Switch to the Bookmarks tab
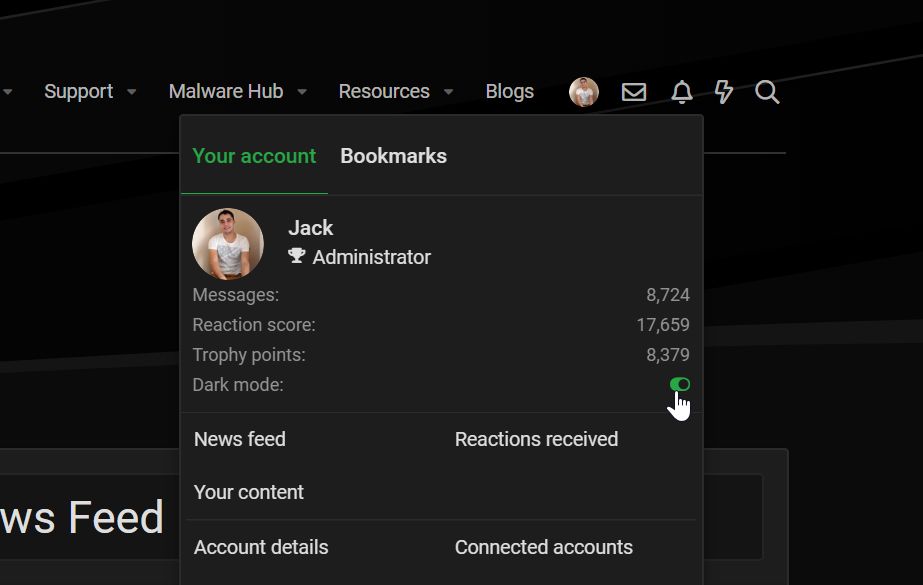This screenshot has width=923, height=585. tap(393, 156)
